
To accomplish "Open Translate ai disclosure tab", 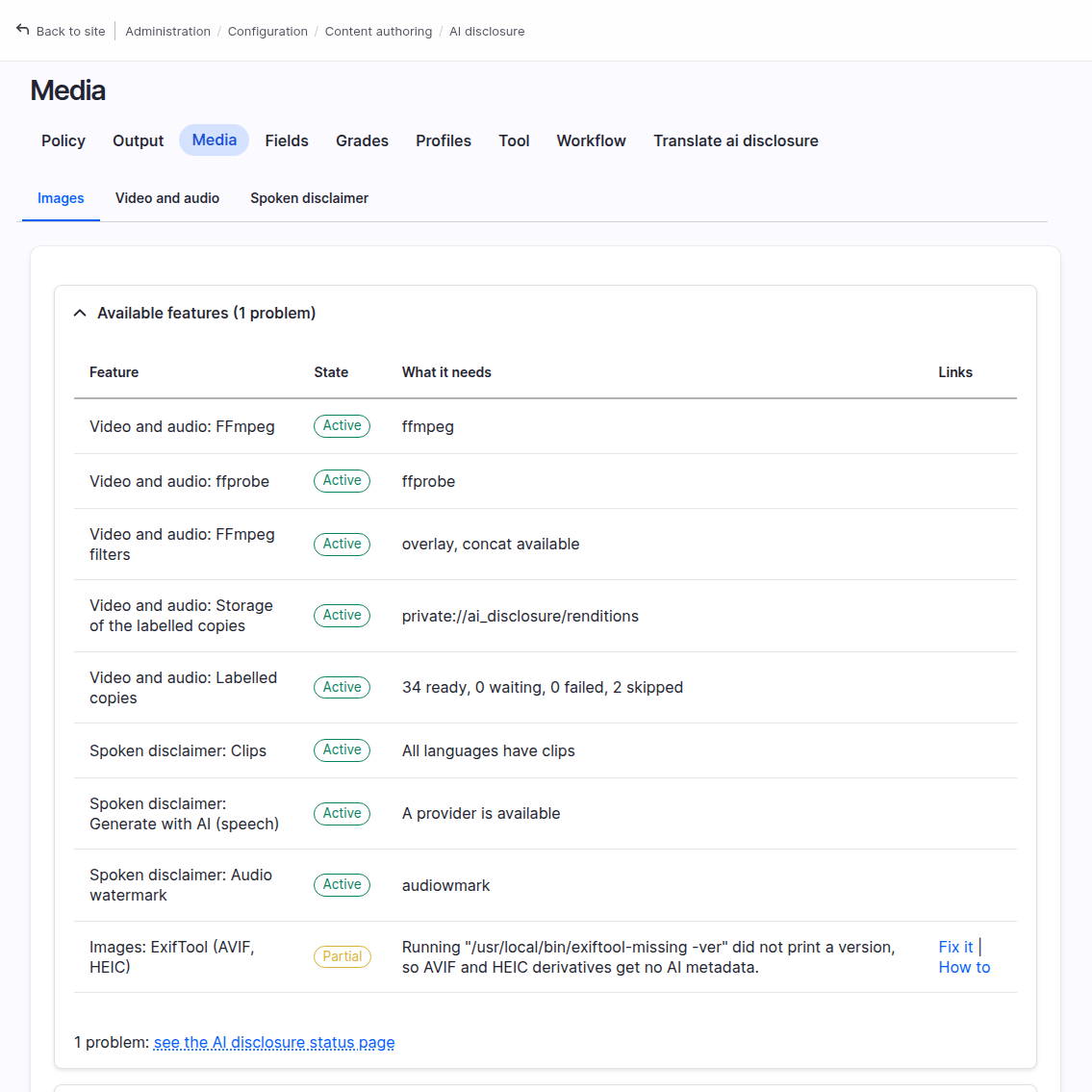I will coord(735,140).
